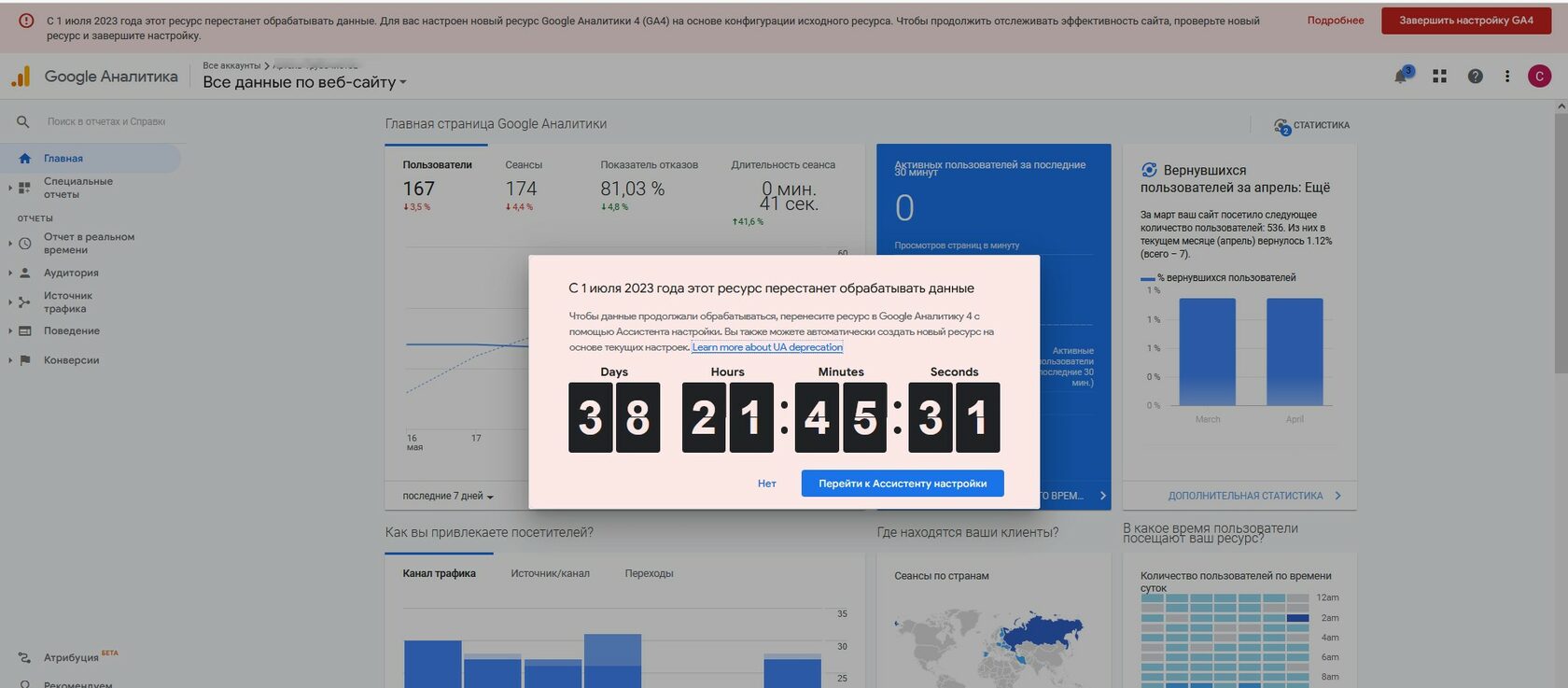
Task: Open Learn more about UA deprecation link
Action: pyautogui.click(x=767, y=347)
